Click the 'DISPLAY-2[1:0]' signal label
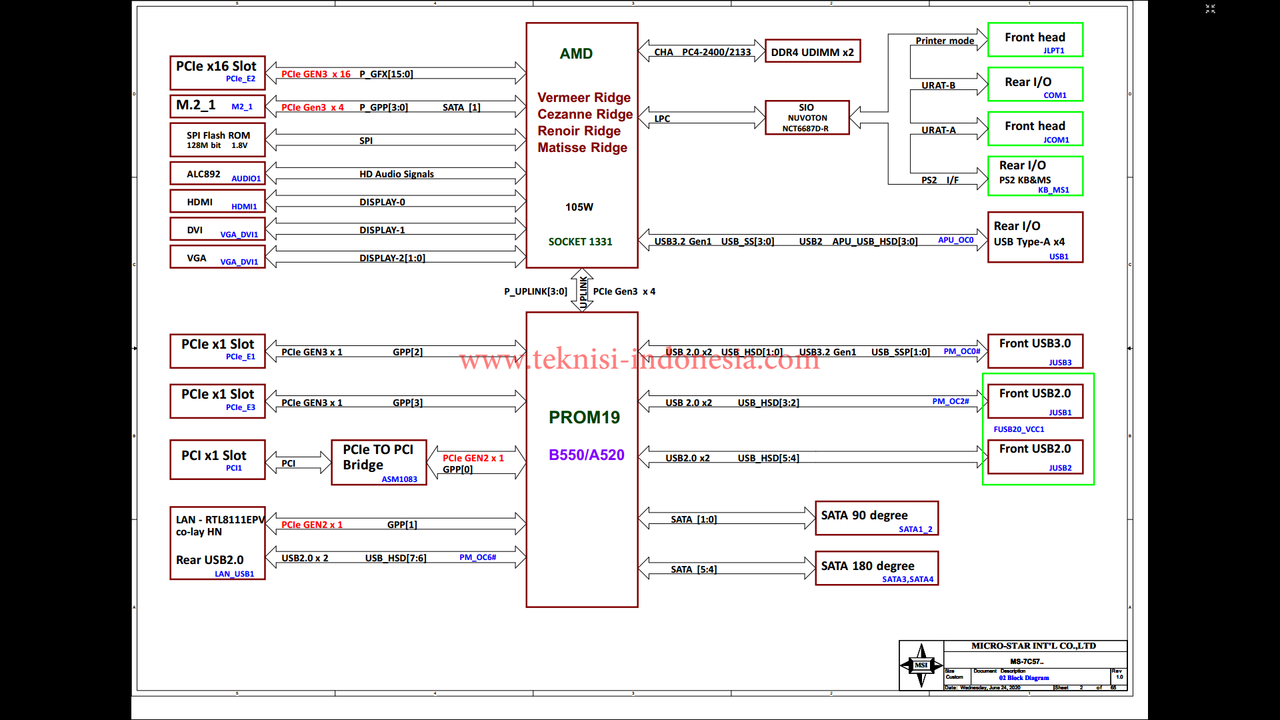The width and height of the screenshot is (1280, 720). click(392, 258)
